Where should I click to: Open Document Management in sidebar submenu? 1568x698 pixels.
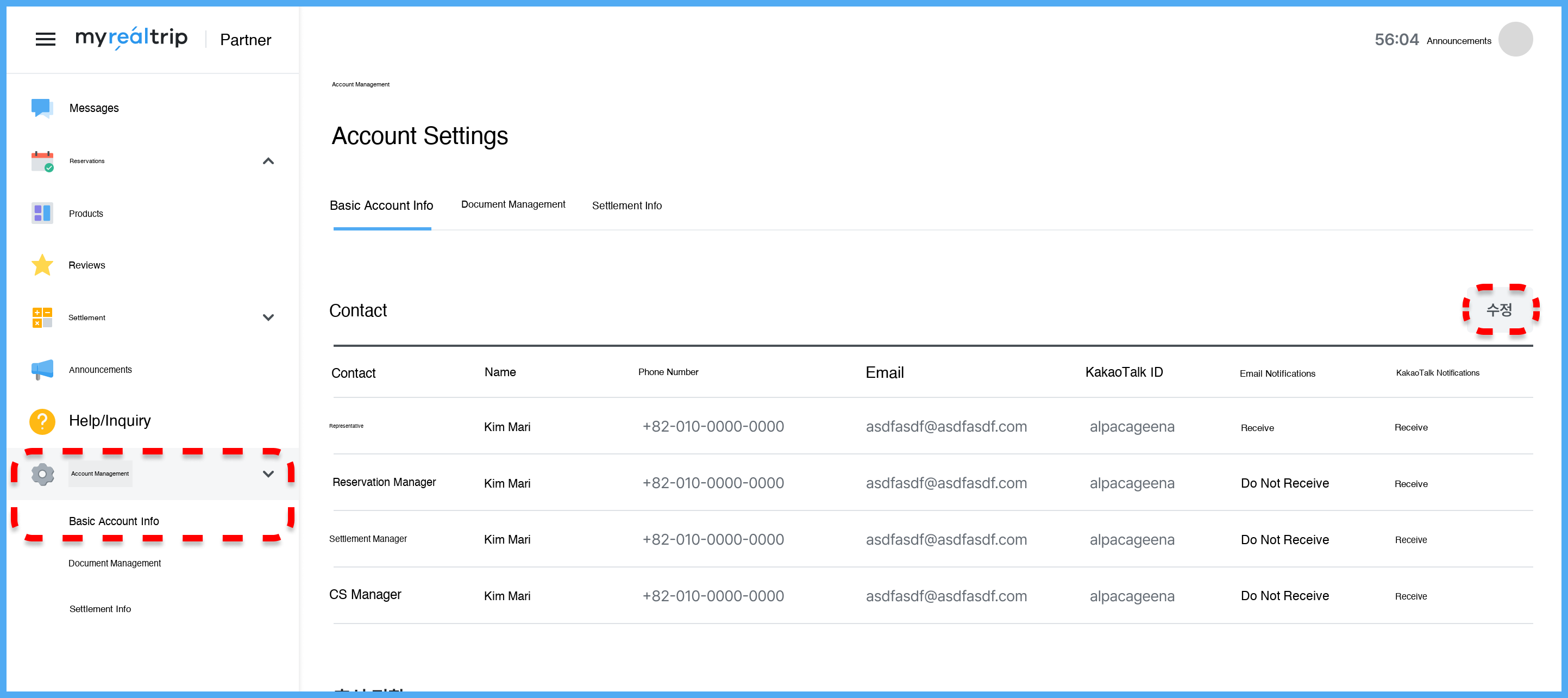pos(115,563)
